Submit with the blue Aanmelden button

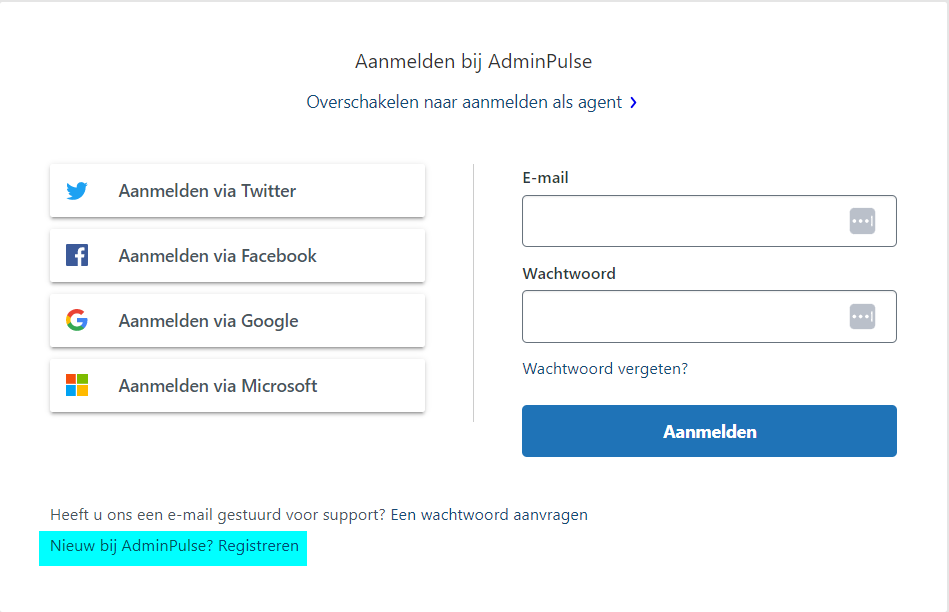[x=709, y=431]
